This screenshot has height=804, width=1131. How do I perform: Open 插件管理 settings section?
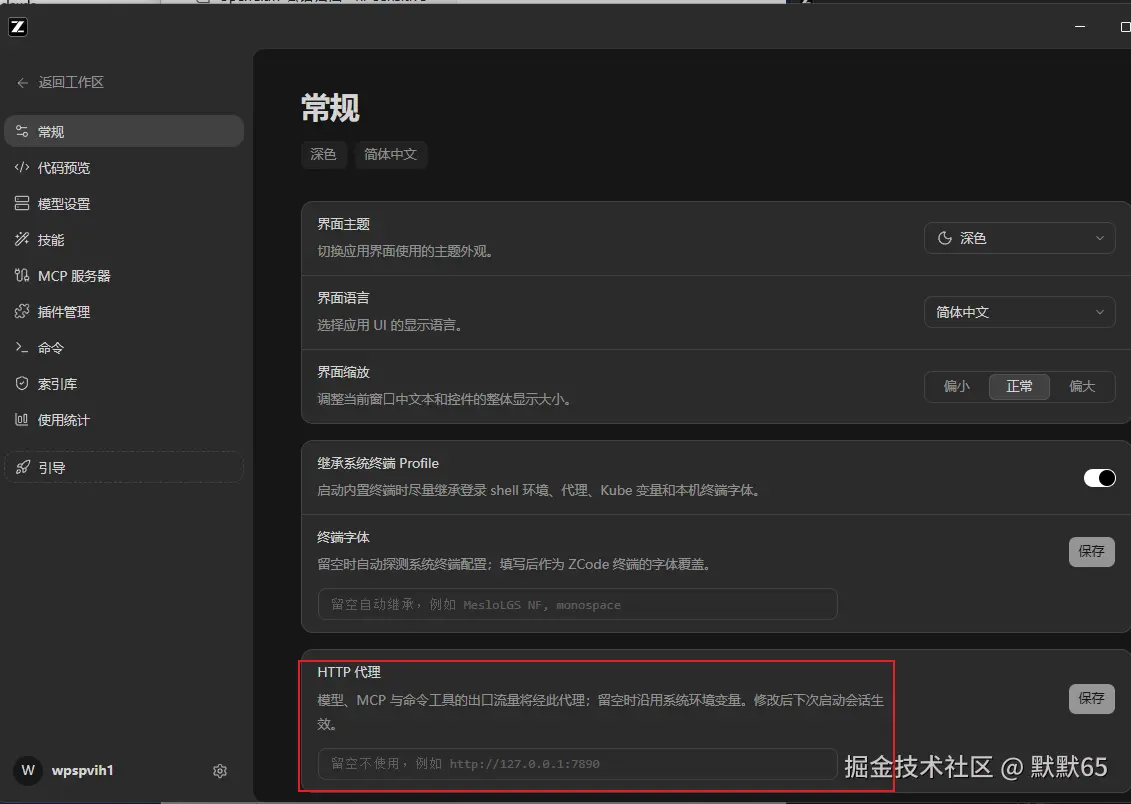tap(124, 312)
